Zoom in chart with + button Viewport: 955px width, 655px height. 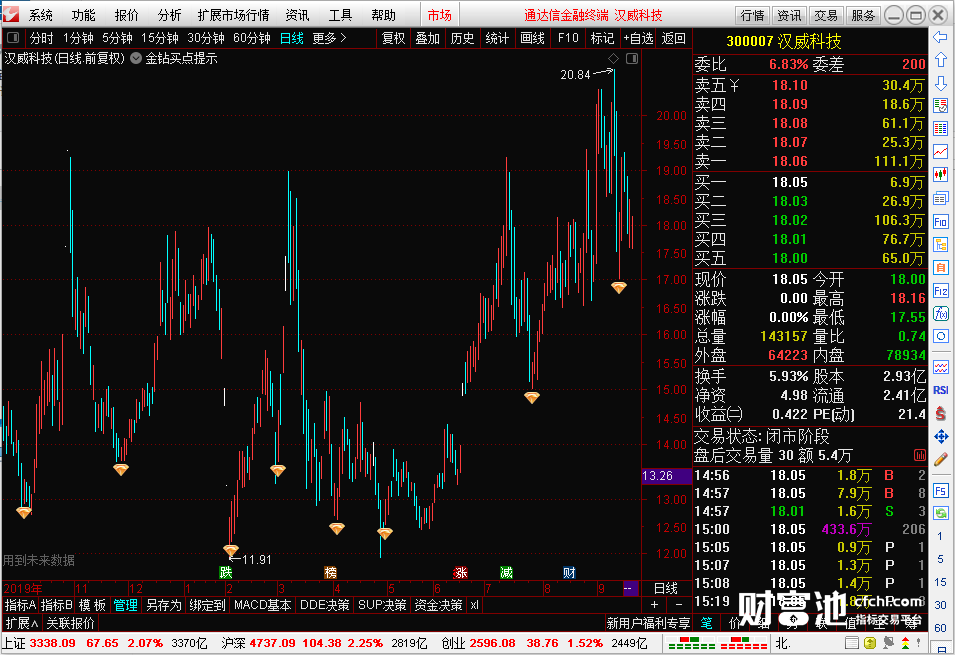click(x=654, y=605)
